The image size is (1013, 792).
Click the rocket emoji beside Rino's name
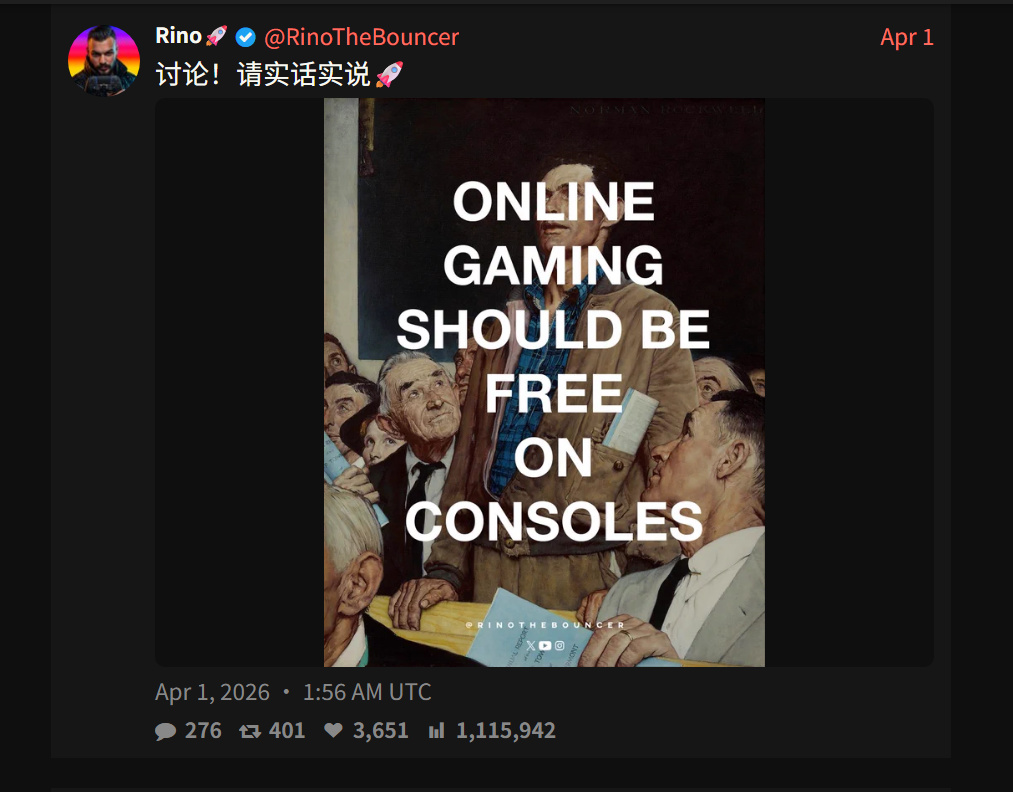click(x=216, y=36)
